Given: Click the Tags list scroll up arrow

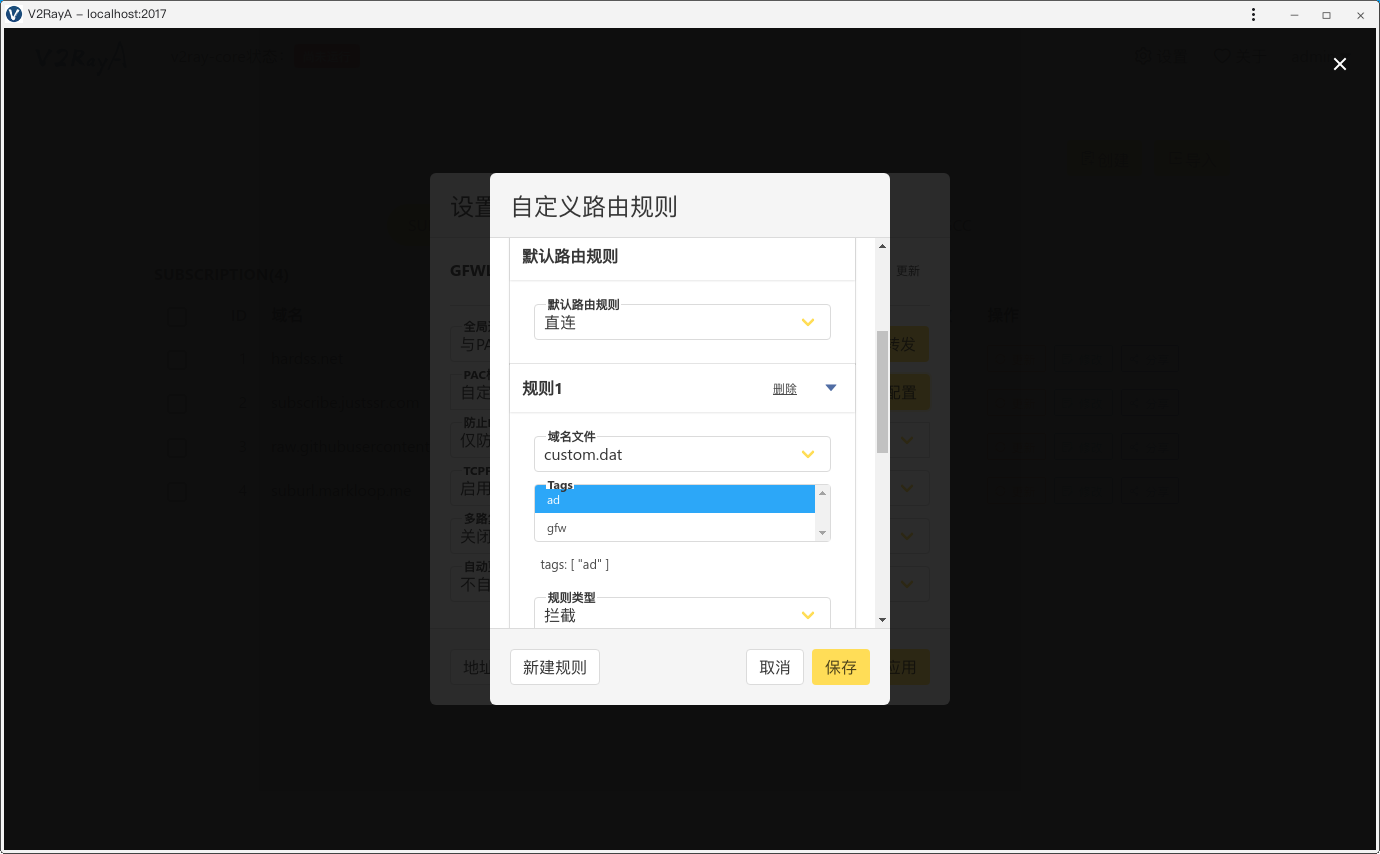Looking at the screenshot, I should tap(823, 492).
